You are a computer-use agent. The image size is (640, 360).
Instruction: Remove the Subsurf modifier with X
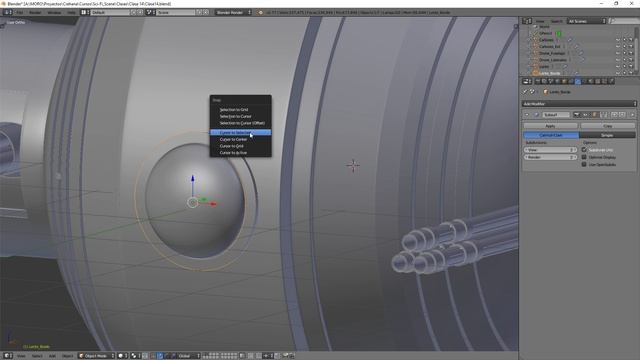[x=633, y=115]
